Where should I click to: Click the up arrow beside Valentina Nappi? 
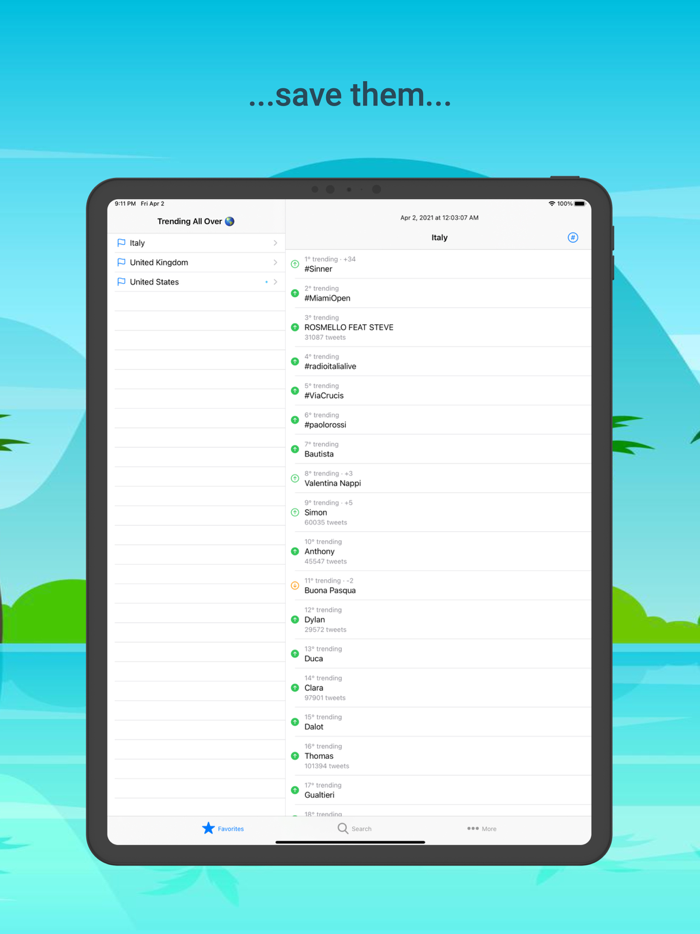295,478
